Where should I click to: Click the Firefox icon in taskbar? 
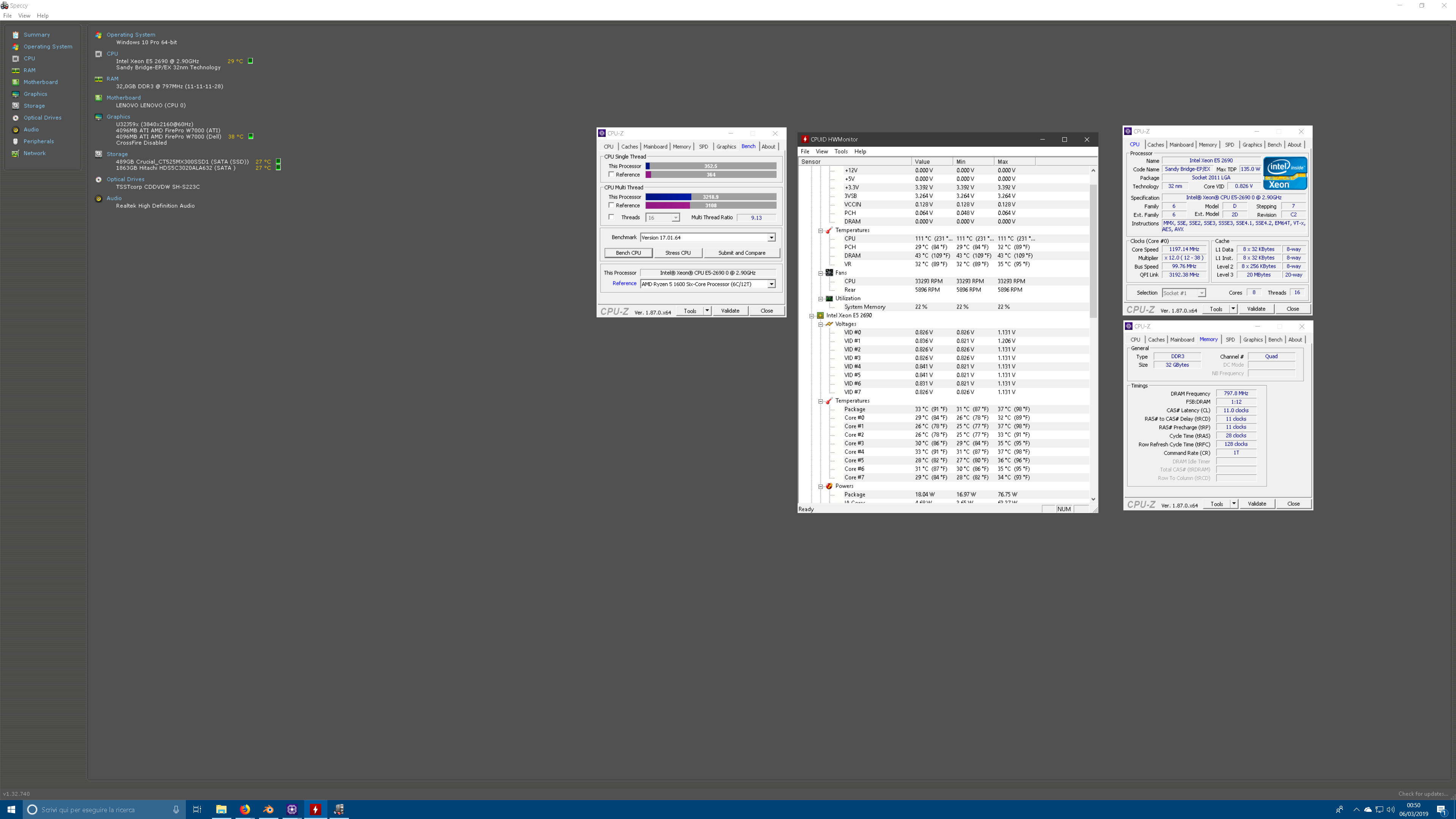point(245,810)
